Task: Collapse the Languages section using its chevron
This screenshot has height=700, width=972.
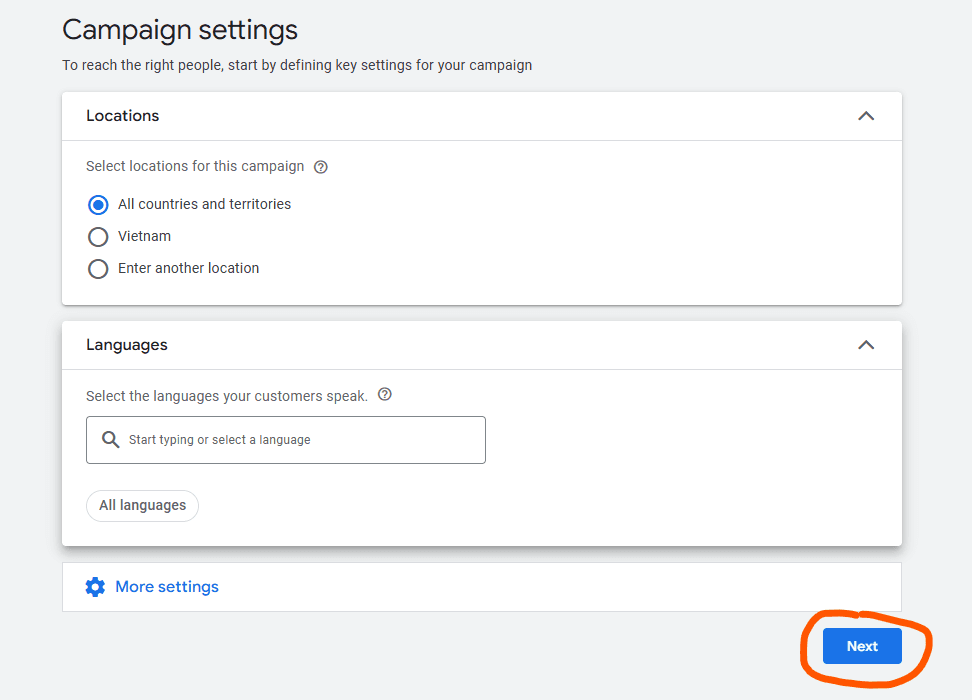Action: [x=866, y=345]
